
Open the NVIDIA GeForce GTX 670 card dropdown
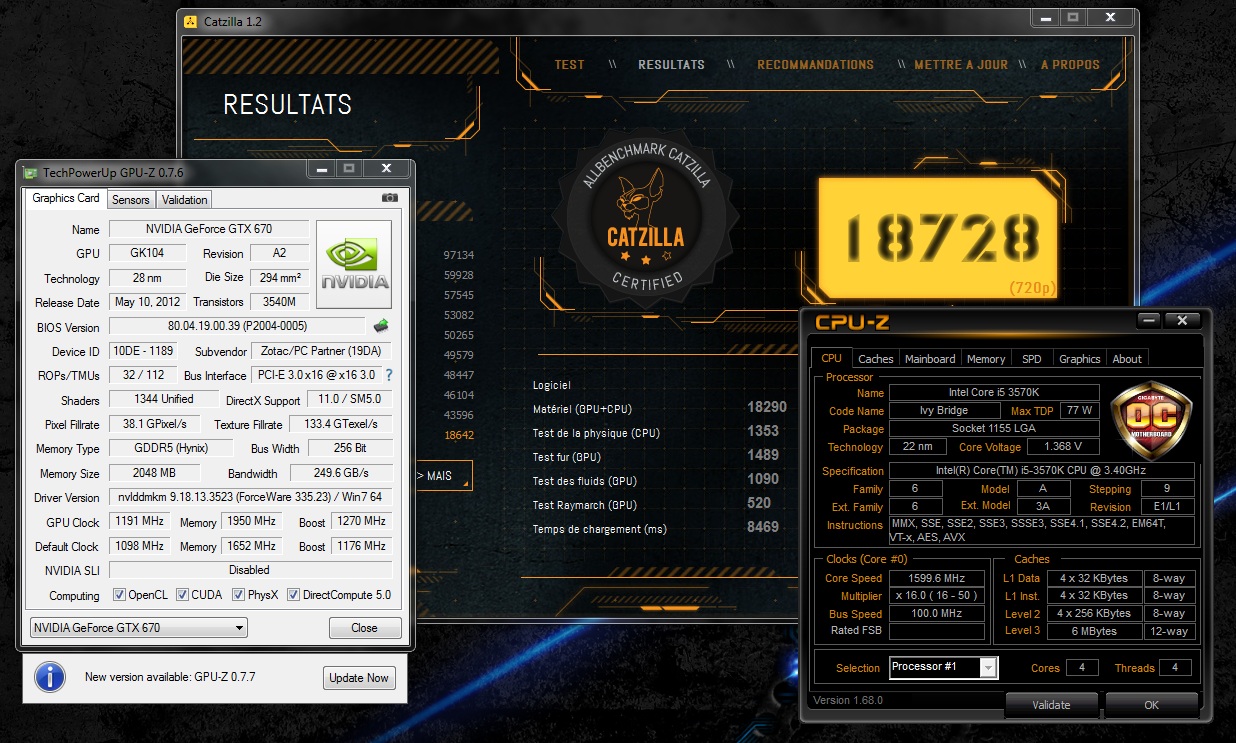pos(138,628)
